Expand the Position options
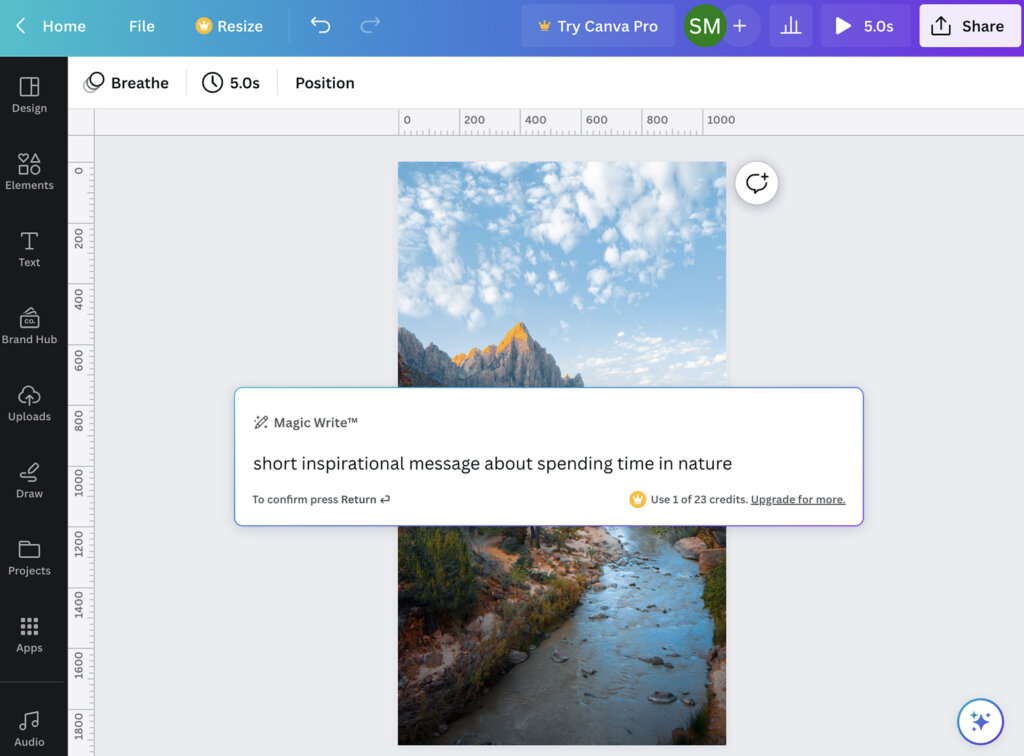 pos(324,83)
